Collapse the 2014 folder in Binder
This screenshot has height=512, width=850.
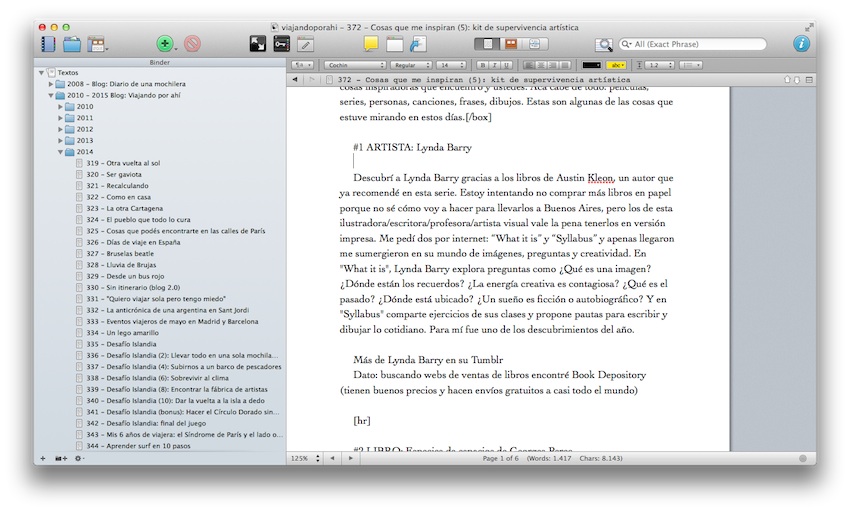(x=60, y=152)
